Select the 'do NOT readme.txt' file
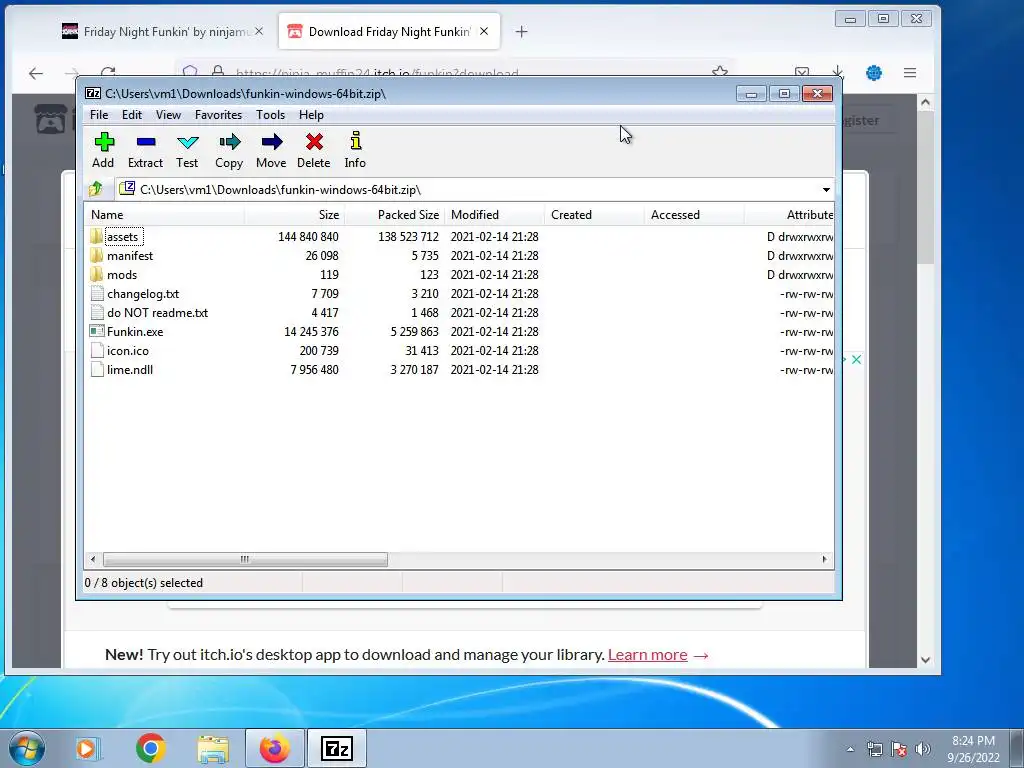1024x768 pixels. pyautogui.click(x=157, y=312)
